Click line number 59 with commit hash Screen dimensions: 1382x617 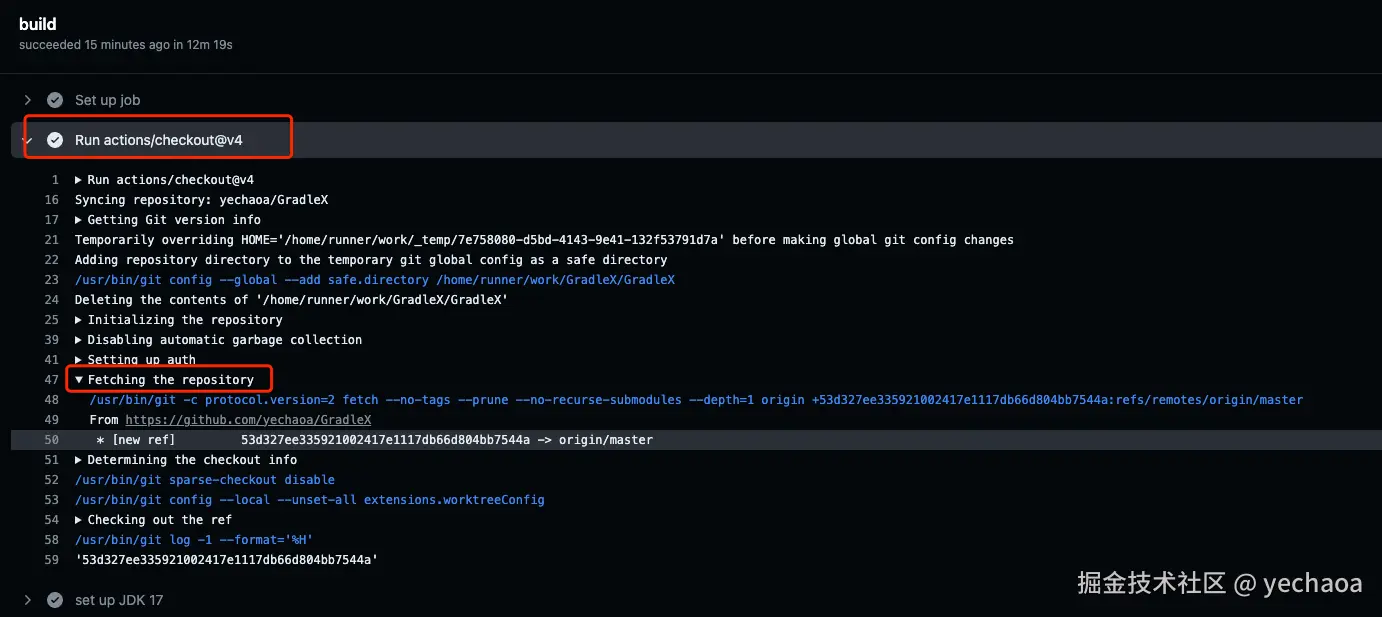click(x=51, y=560)
